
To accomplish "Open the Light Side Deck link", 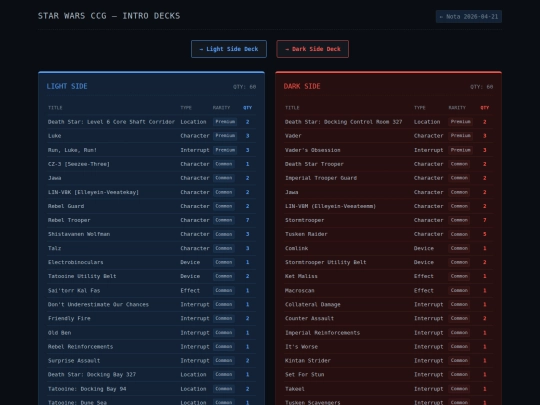I will (x=229, y=49).
